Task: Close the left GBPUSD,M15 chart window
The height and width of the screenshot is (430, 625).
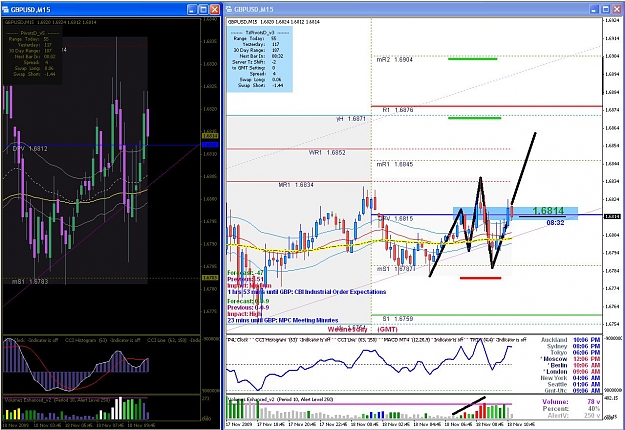Action: pyautogui.click(x=214, y=10)
